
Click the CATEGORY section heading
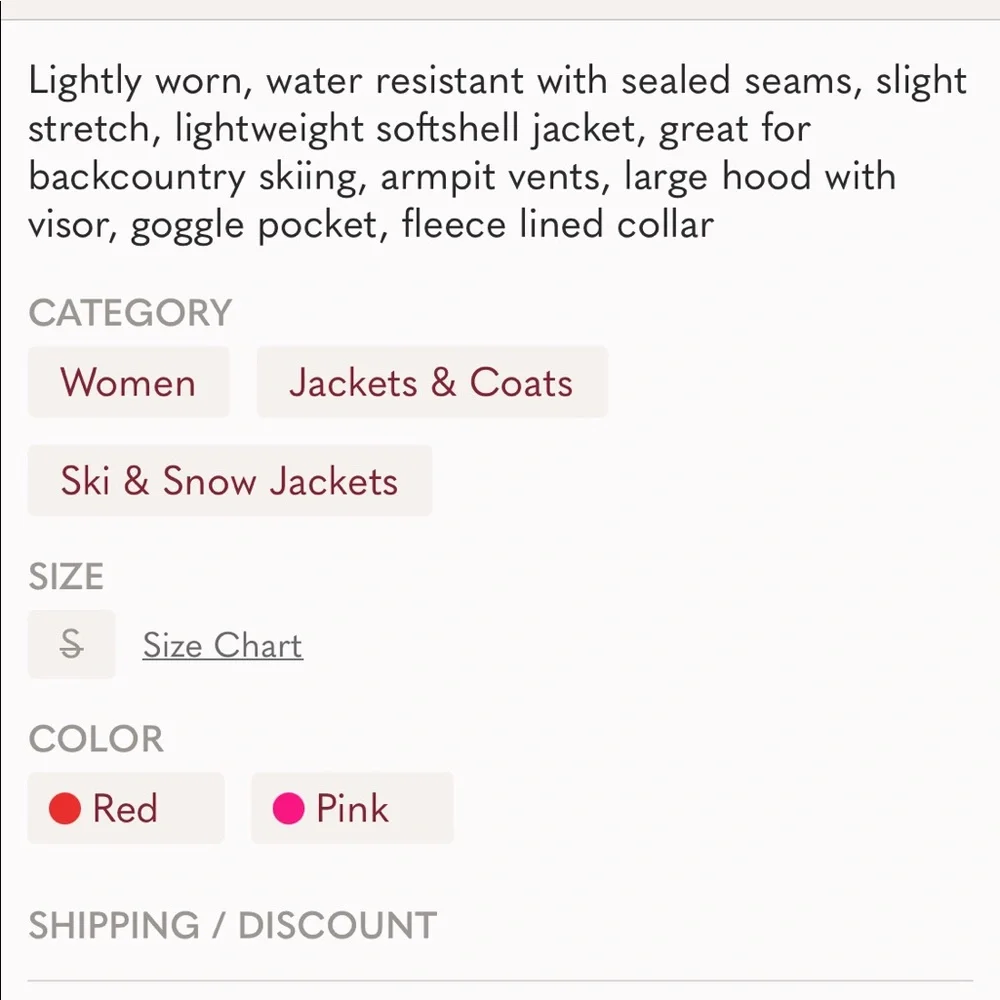(130, 313)
